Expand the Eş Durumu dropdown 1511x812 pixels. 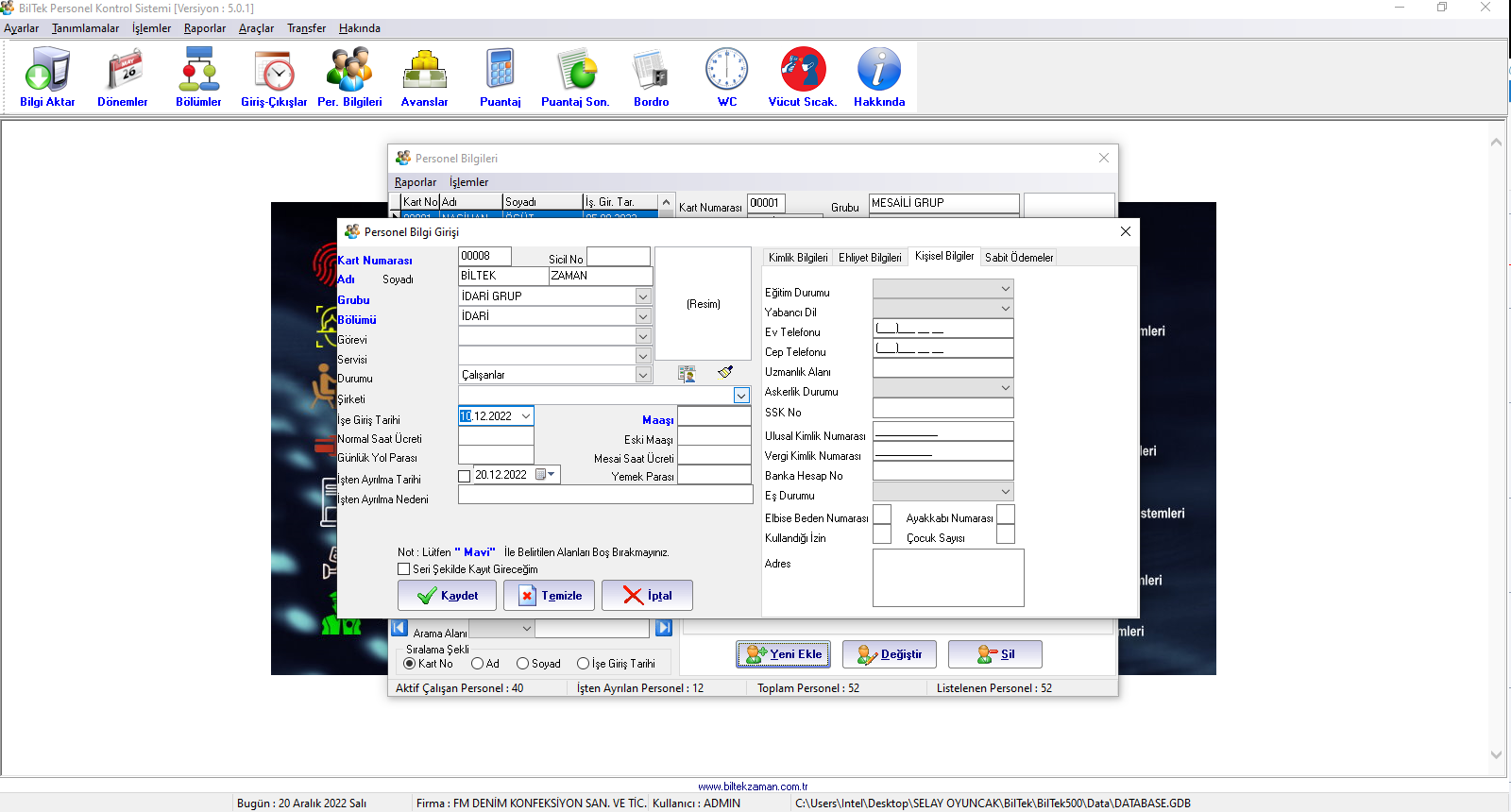pyautogui.click(x=1005, y=491)
